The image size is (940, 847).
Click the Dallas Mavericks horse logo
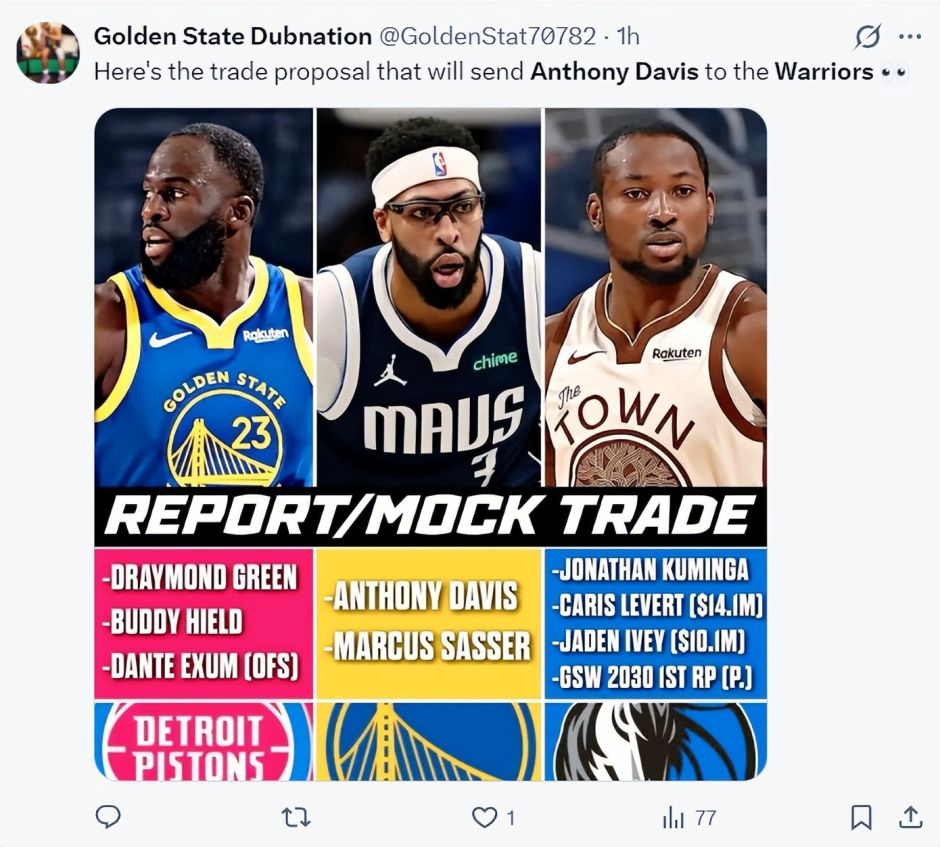[x=656, y=740]
